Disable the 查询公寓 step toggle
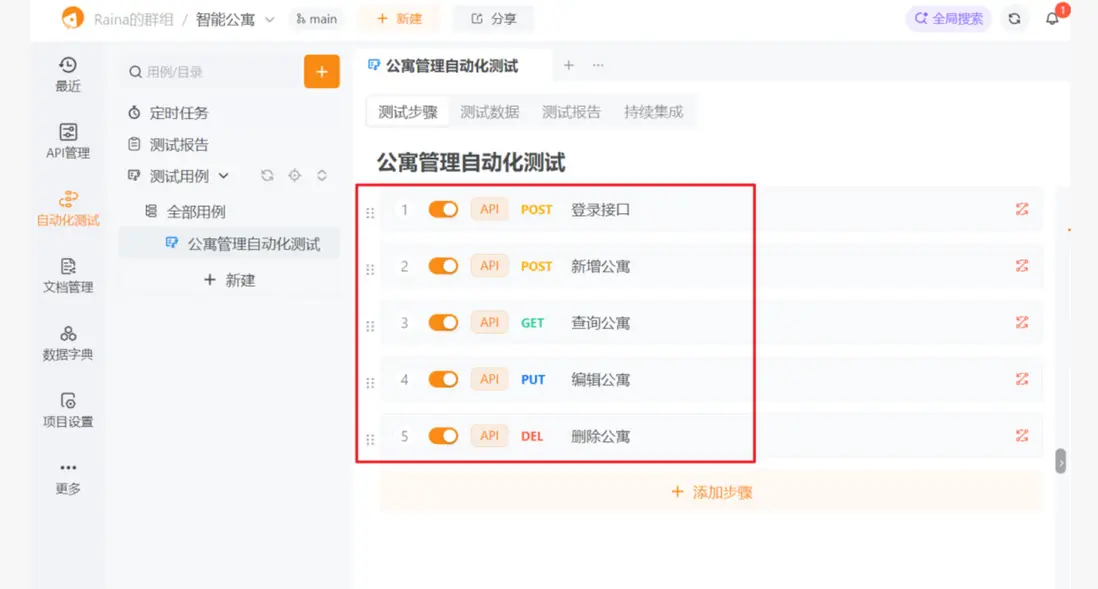The height and width of the screenshot is (589, 1098). click(x=443, y=323)
